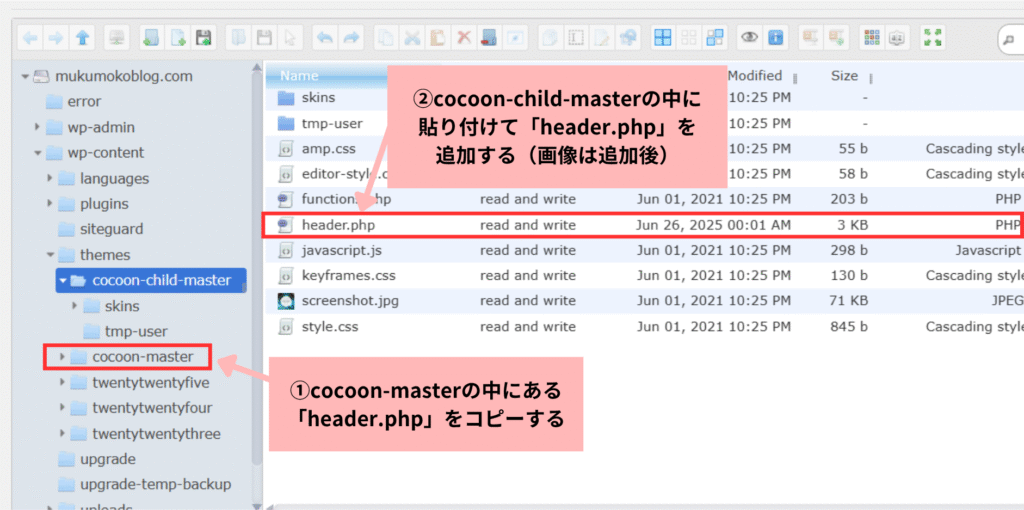Expand the cocoon-master folder arrow

pyautogui.click(x=62, y=357)
